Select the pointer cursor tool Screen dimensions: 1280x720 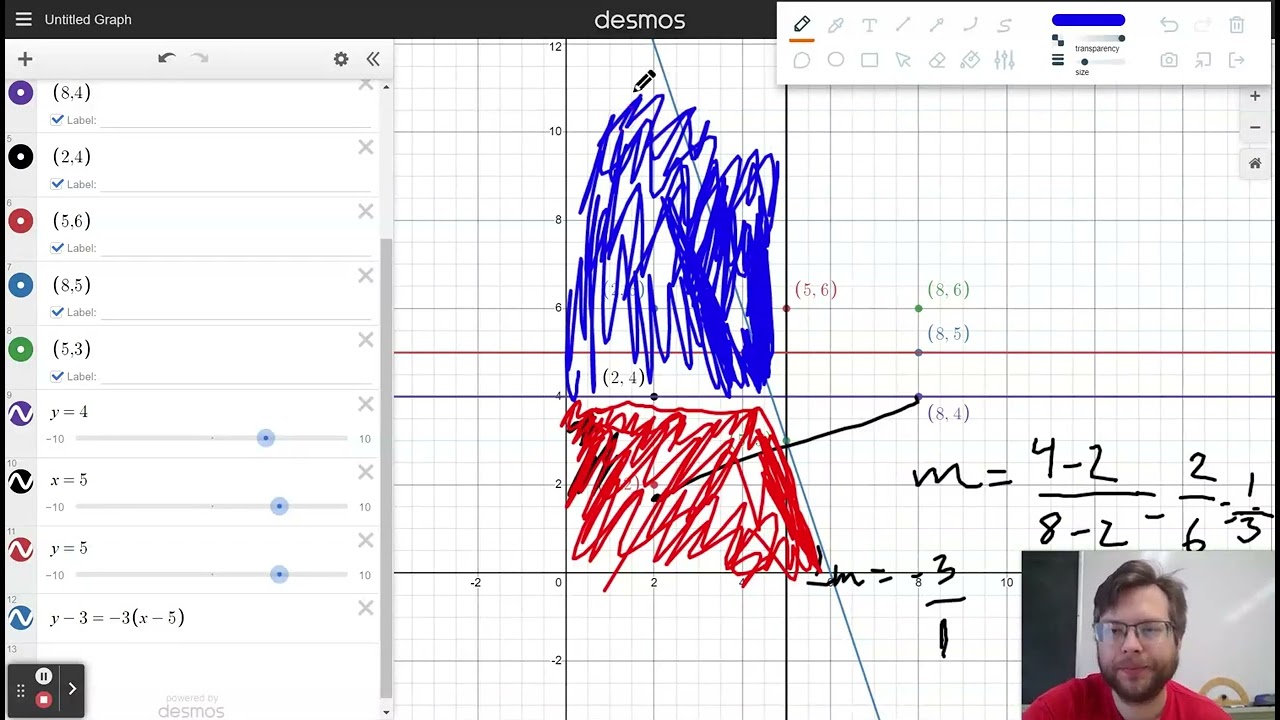pos(903,60)
